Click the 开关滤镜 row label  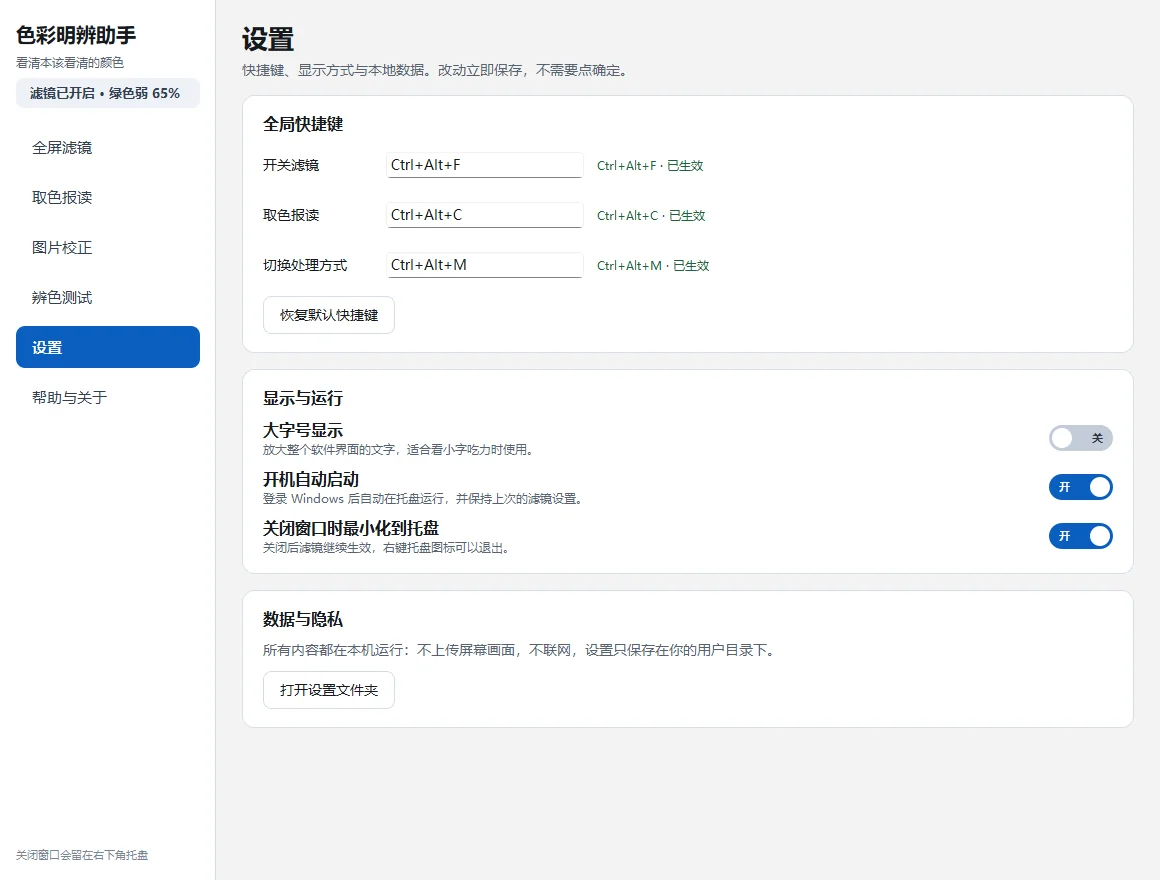pyautogui.click(x=291, y=165)
